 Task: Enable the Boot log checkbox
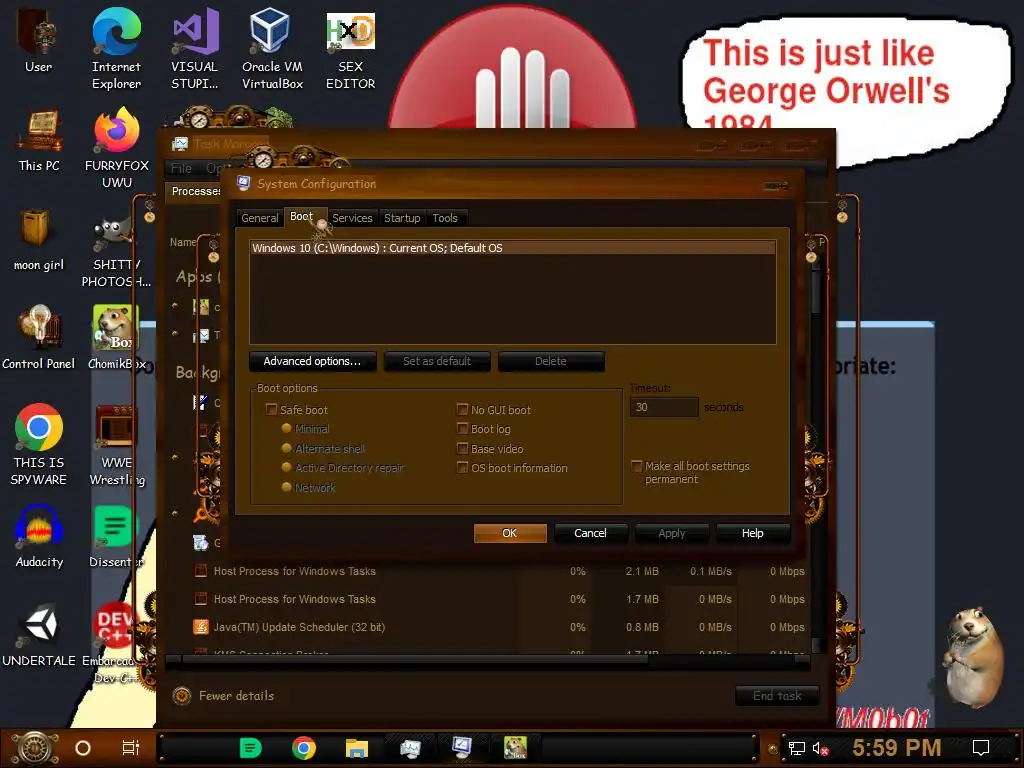462,428
